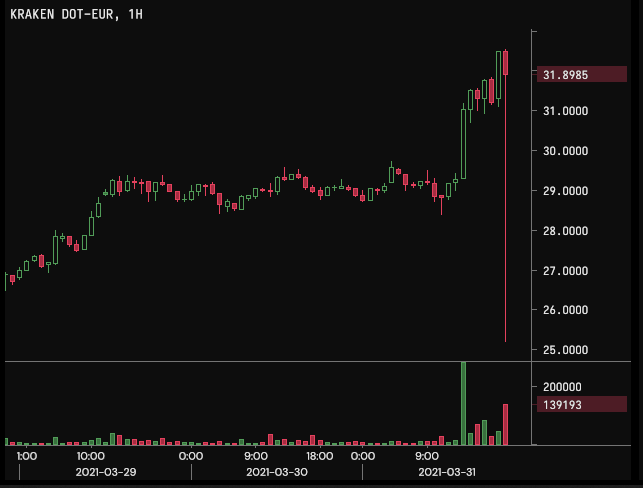Image resolution: width=643 pixels, height=488 pixels.
Task: Click the 25.0000 price axis label
Action: (x=565, y=350)
